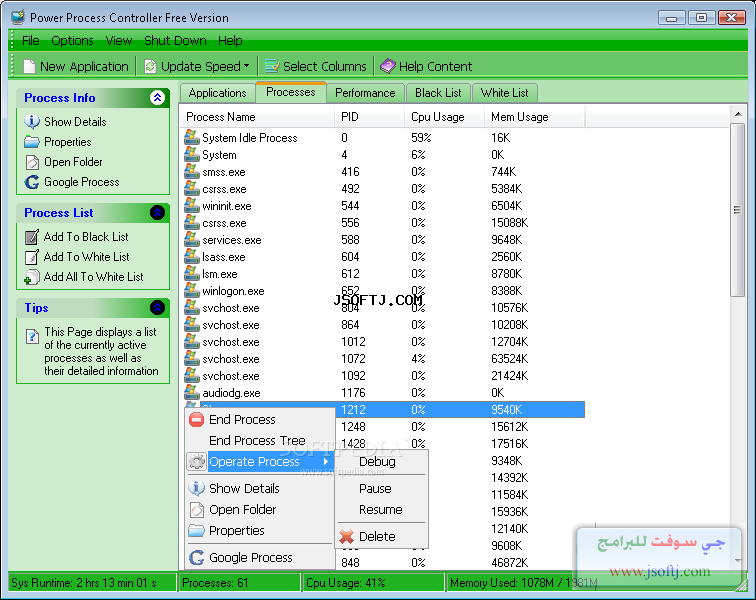Open the File menu

pos(31,41)
